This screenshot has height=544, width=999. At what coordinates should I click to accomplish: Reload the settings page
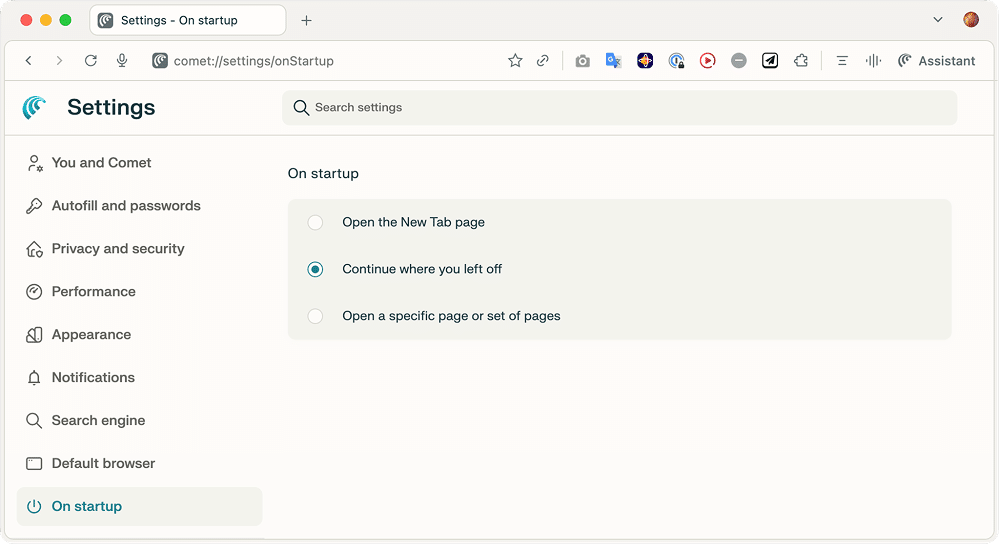click(90, 61)
